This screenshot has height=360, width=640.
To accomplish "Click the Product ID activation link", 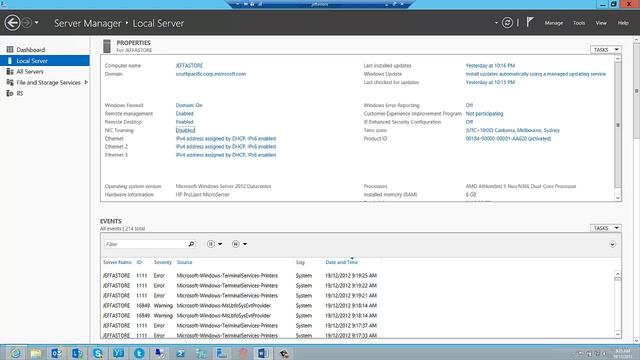I will coord(508,139).
